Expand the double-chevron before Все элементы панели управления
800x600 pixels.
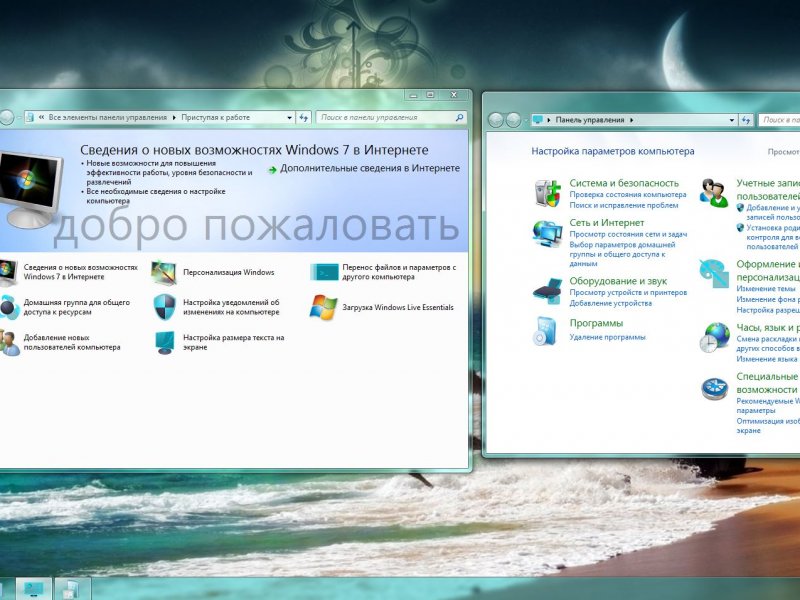(41, 117)
